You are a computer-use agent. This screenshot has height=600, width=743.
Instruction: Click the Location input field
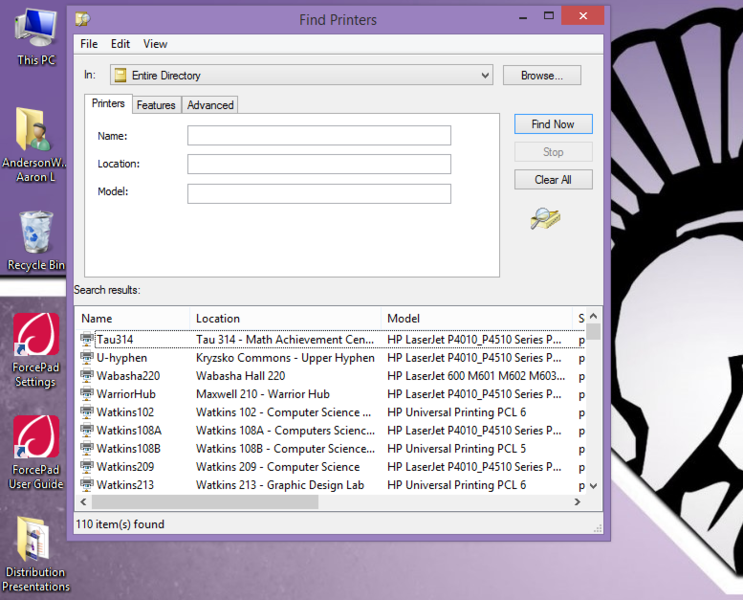[x=319, y=164]
